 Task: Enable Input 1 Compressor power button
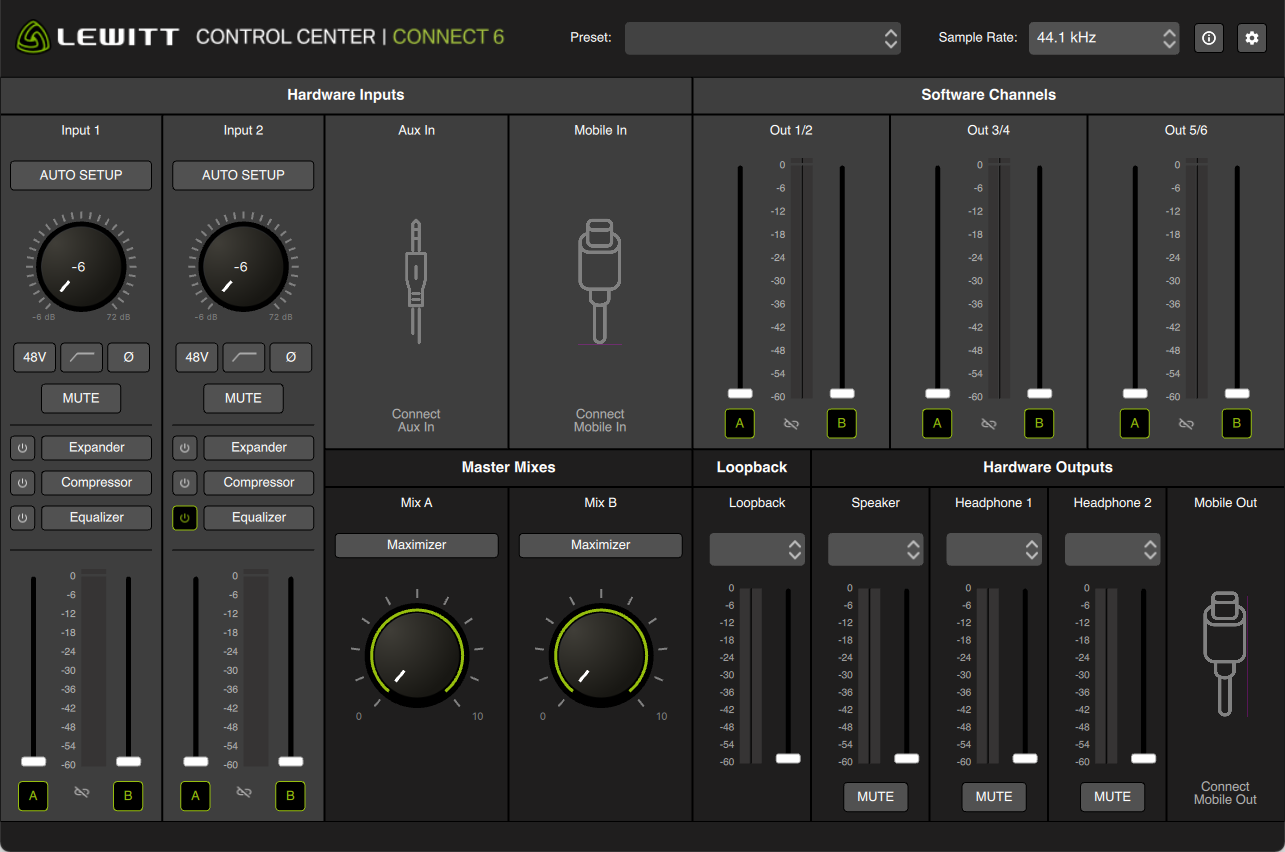tap(22, 483)
